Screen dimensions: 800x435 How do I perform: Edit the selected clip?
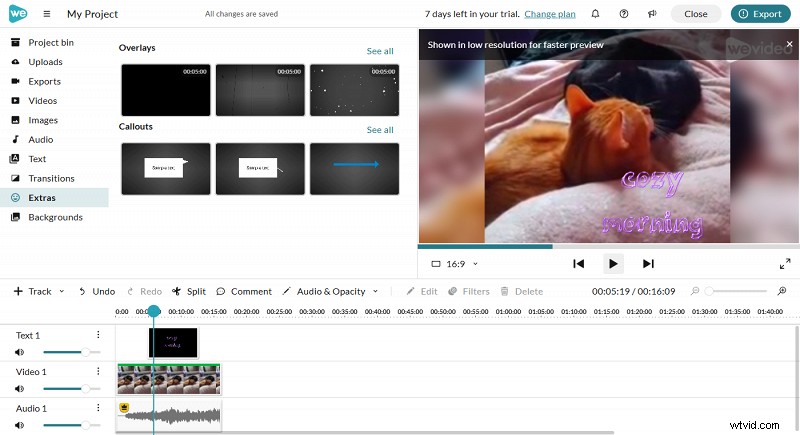coord(422,291)
